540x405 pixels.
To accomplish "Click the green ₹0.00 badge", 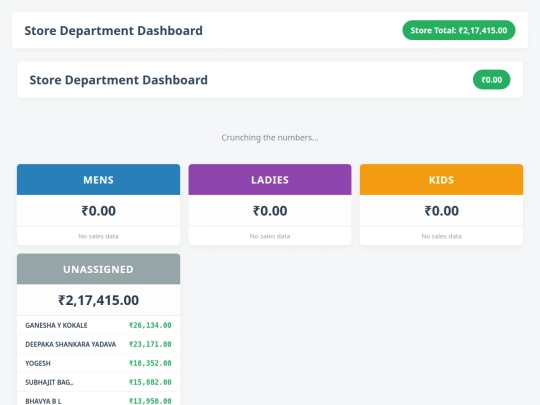I will (491, 80).
